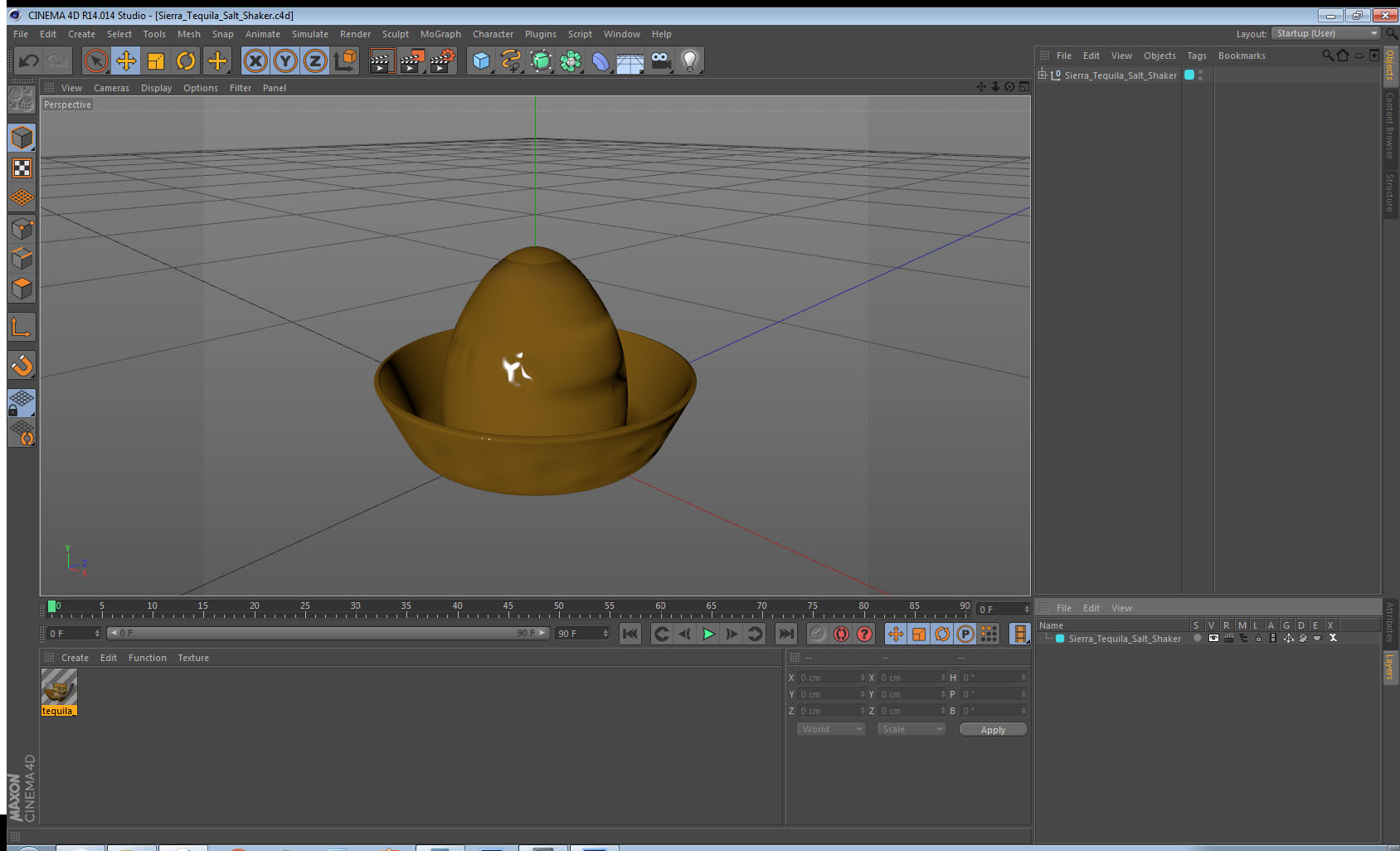Click the cyan layer color swatch
The width and height of the screenshot is (1400, 851).
pyautogui.click(x=1189, y=75)
